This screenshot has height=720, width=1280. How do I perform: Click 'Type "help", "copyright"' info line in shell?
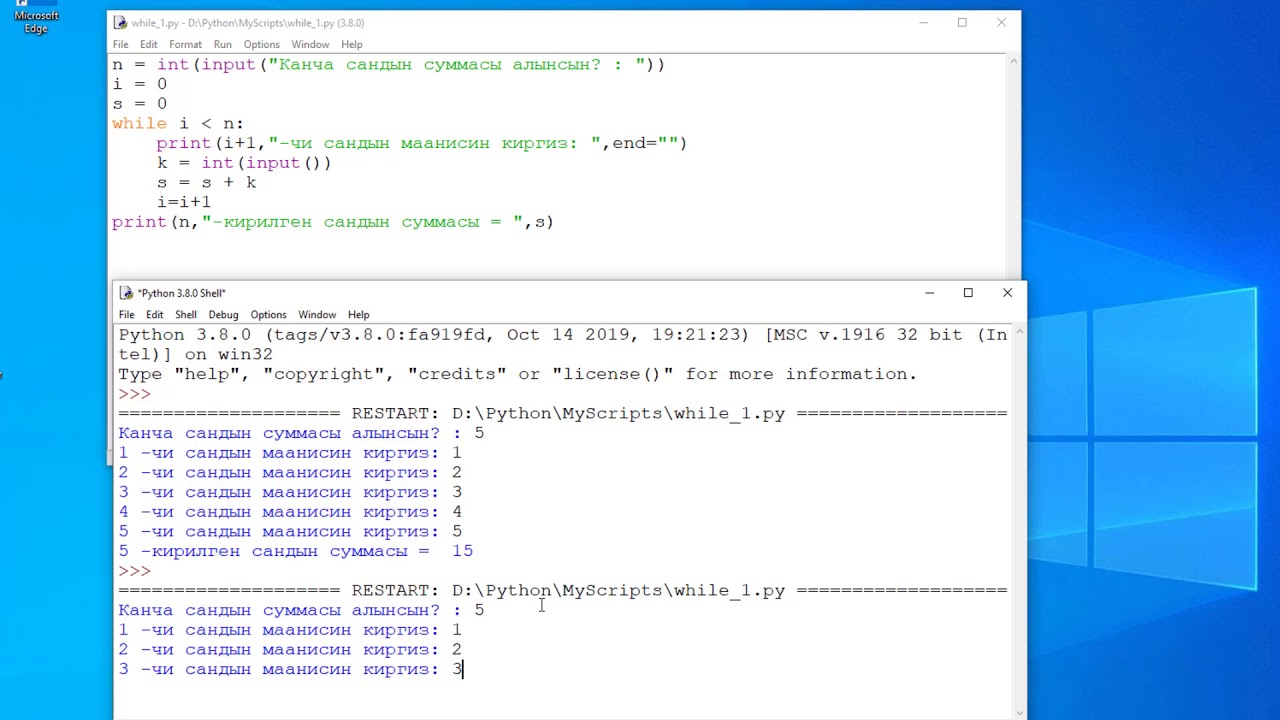[517, 374]
